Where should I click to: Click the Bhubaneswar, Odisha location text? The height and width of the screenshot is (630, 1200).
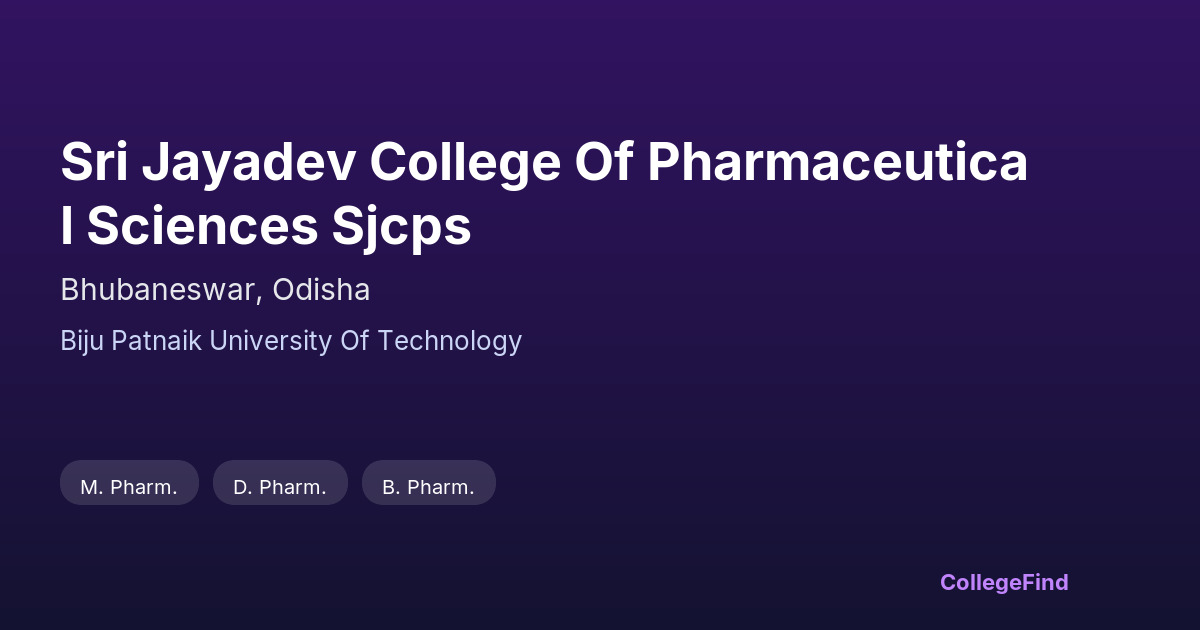(x=215, y=290)
